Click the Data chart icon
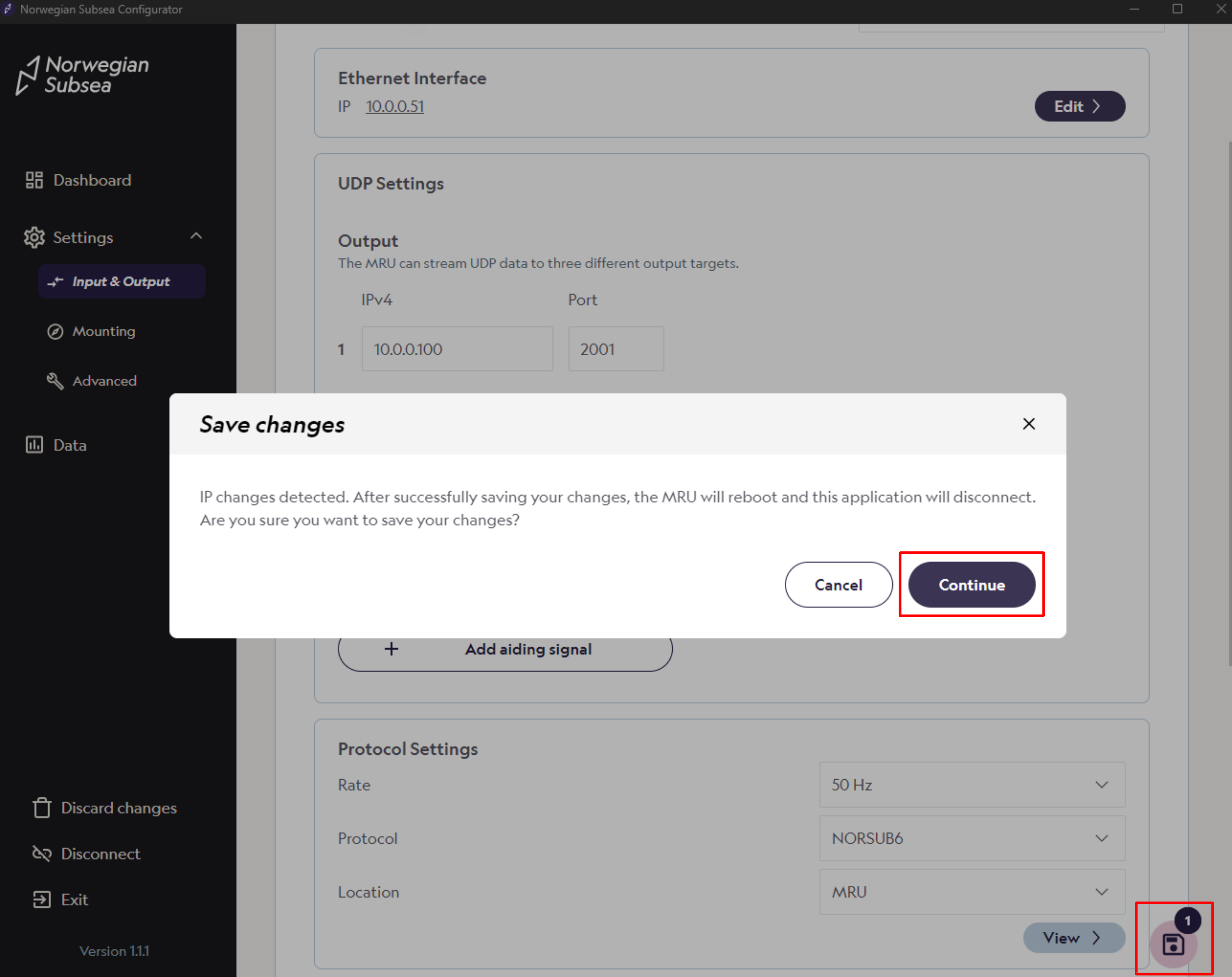The image size is (1232, 977). [x=34, y=445]
